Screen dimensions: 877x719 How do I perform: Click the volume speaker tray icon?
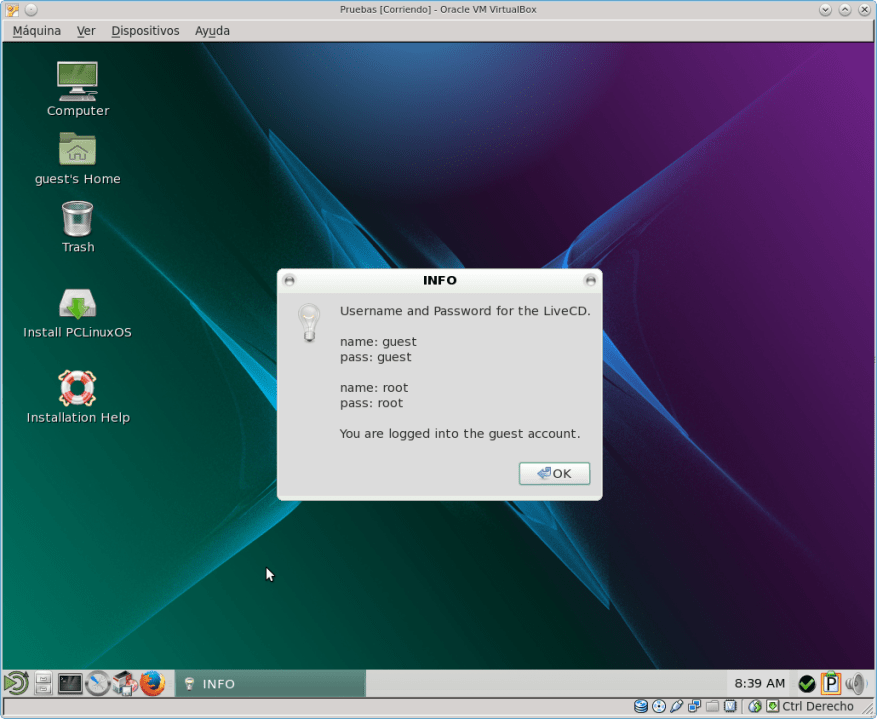pos(855,684)
